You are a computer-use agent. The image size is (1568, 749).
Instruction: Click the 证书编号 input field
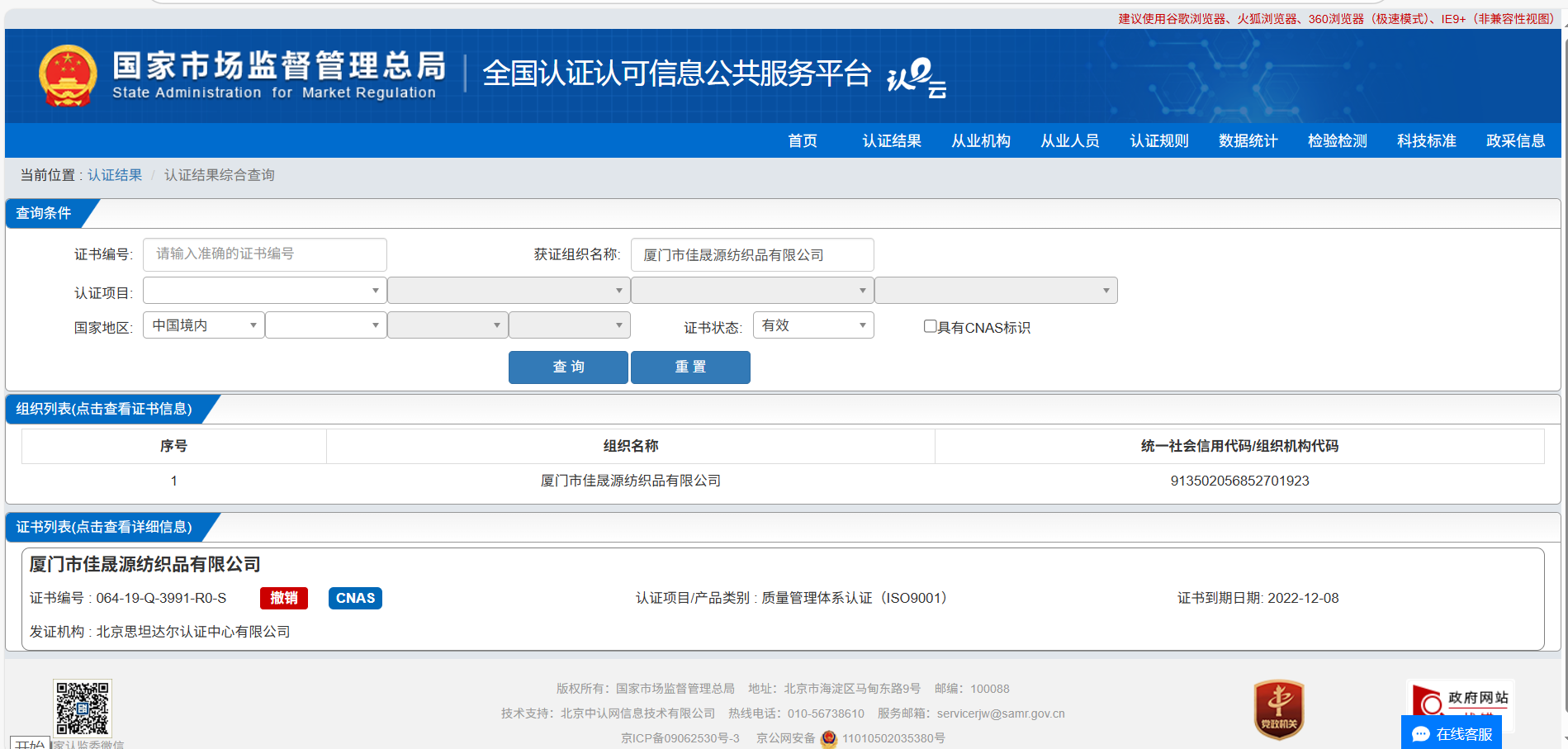pos(264,254)
